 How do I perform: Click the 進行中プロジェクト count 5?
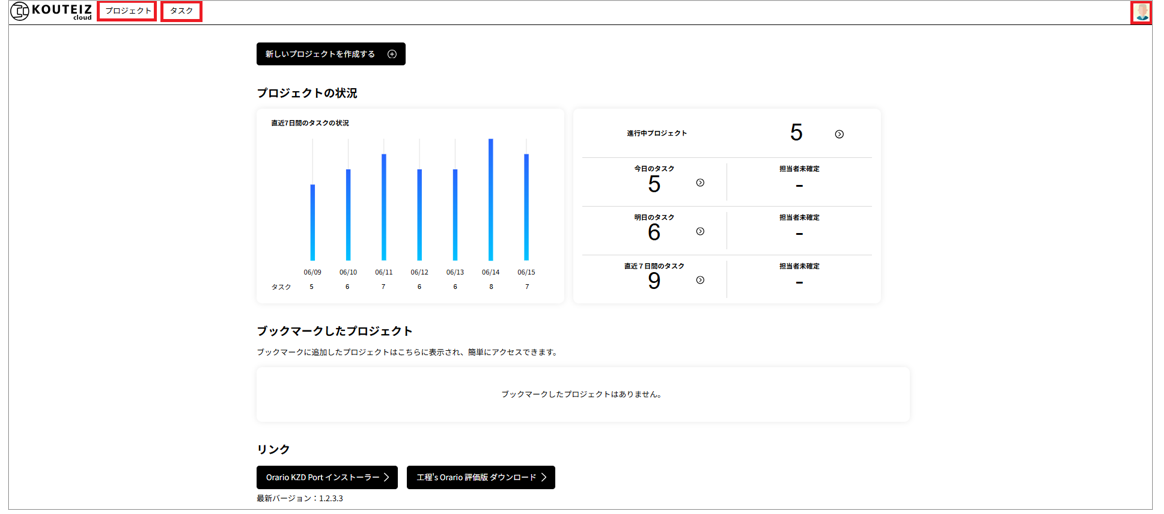click(x=797, y=133)
